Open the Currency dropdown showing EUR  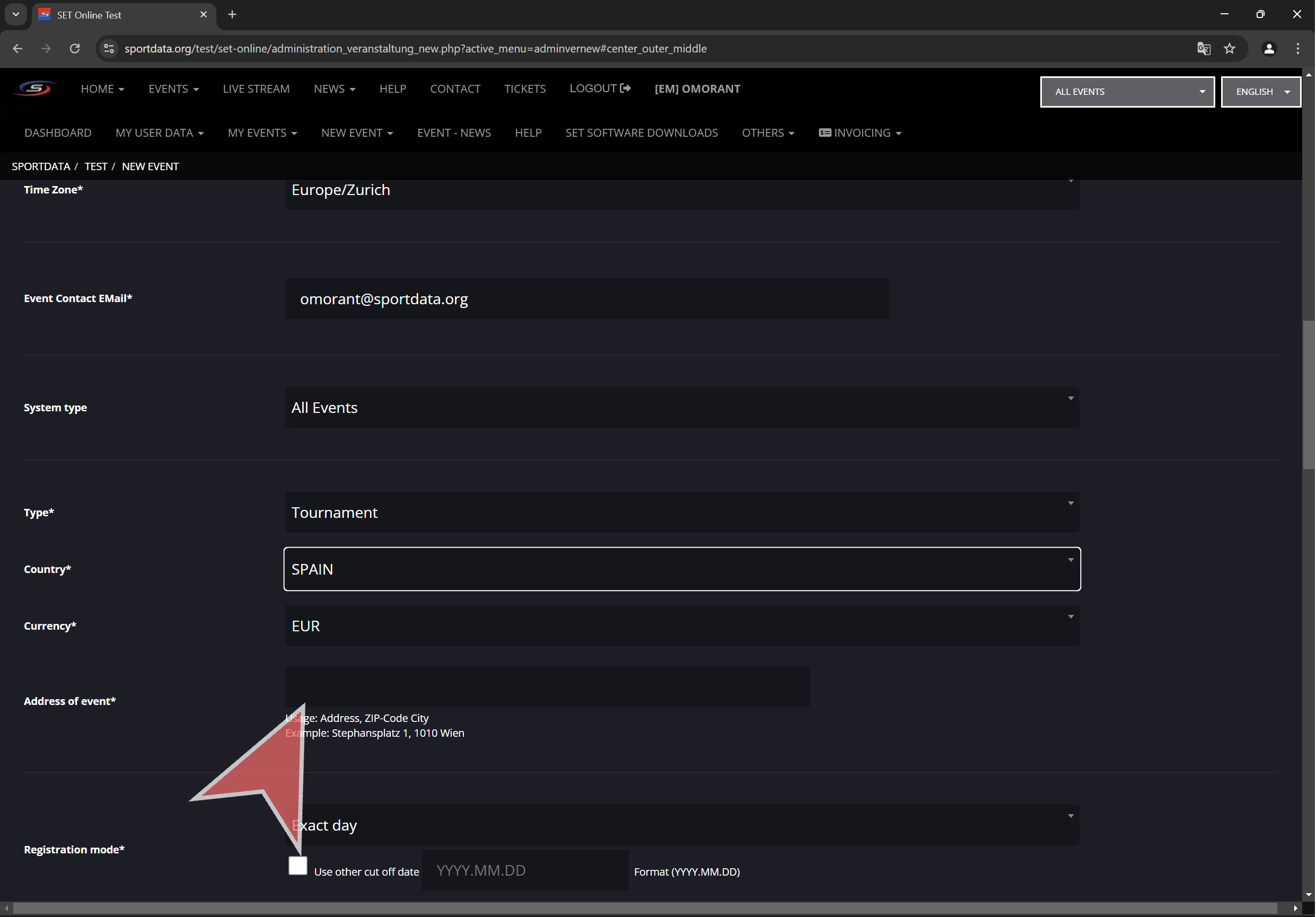tap(681, 626)
